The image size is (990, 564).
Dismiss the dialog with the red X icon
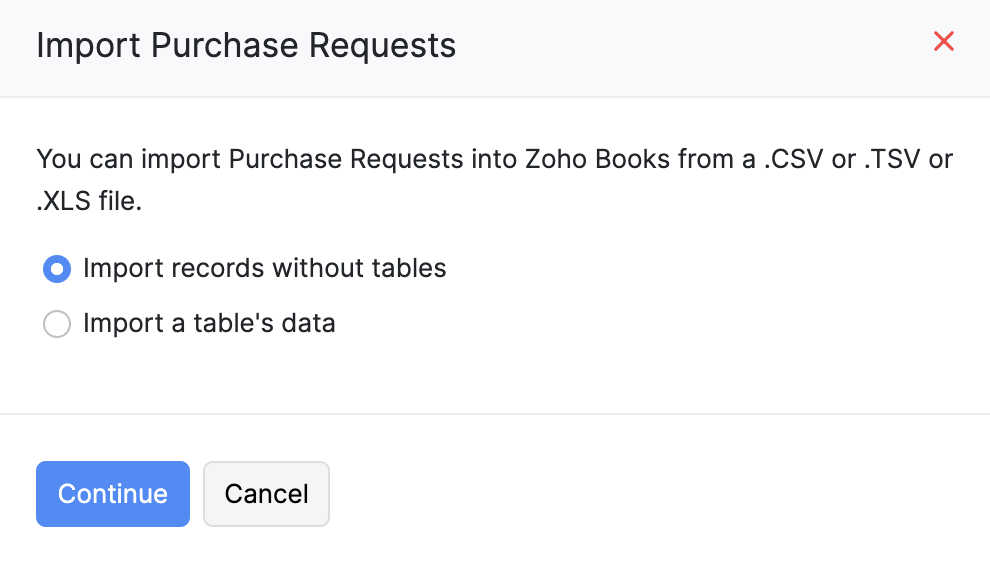click(x=943, y=42)
